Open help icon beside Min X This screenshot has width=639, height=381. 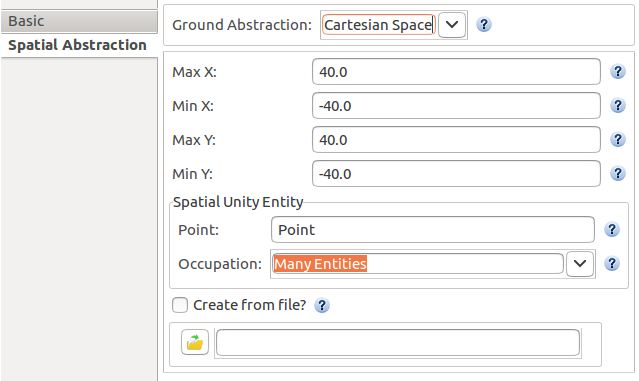click(617, 106)
